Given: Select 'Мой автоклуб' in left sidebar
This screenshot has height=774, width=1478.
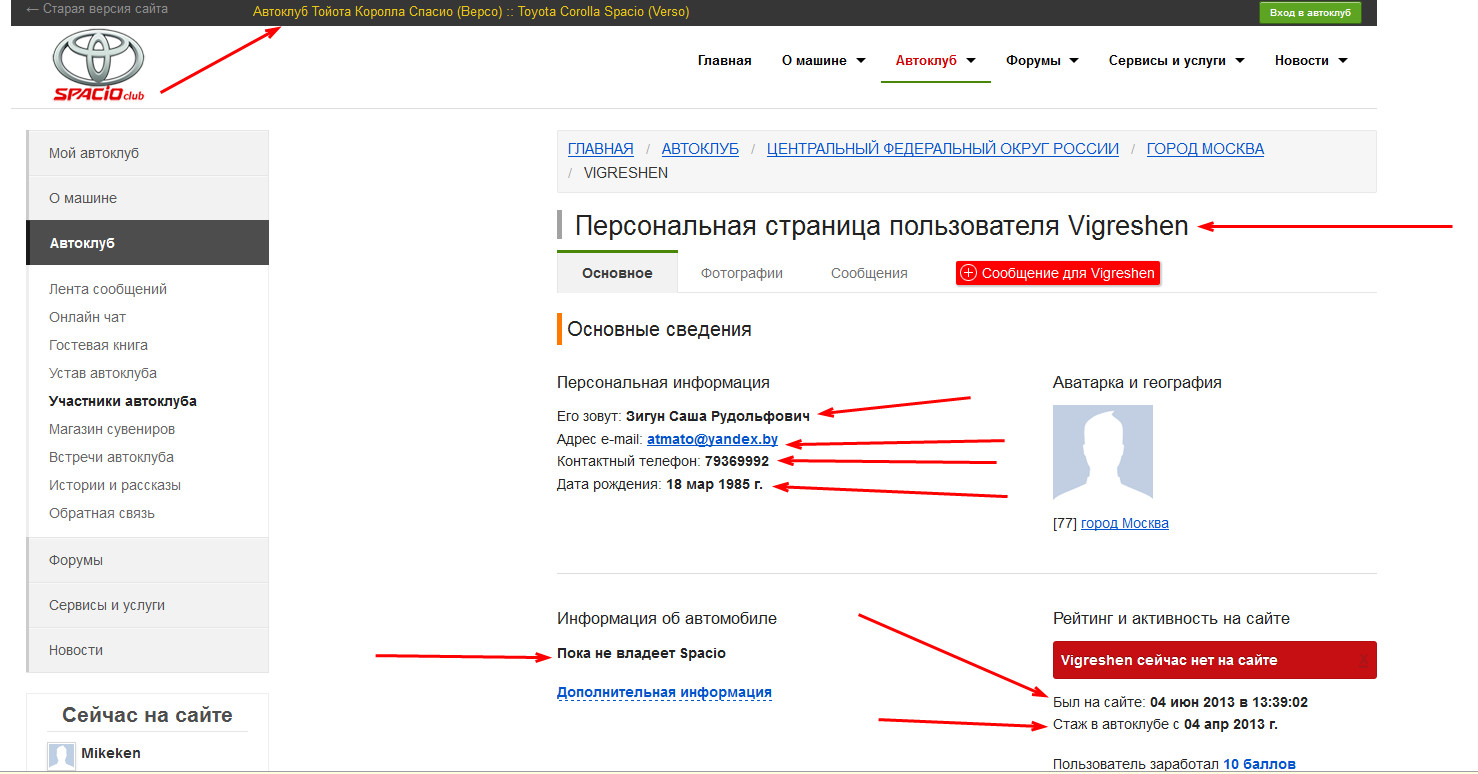Looking at the screenshot, I should click(94, 153).
